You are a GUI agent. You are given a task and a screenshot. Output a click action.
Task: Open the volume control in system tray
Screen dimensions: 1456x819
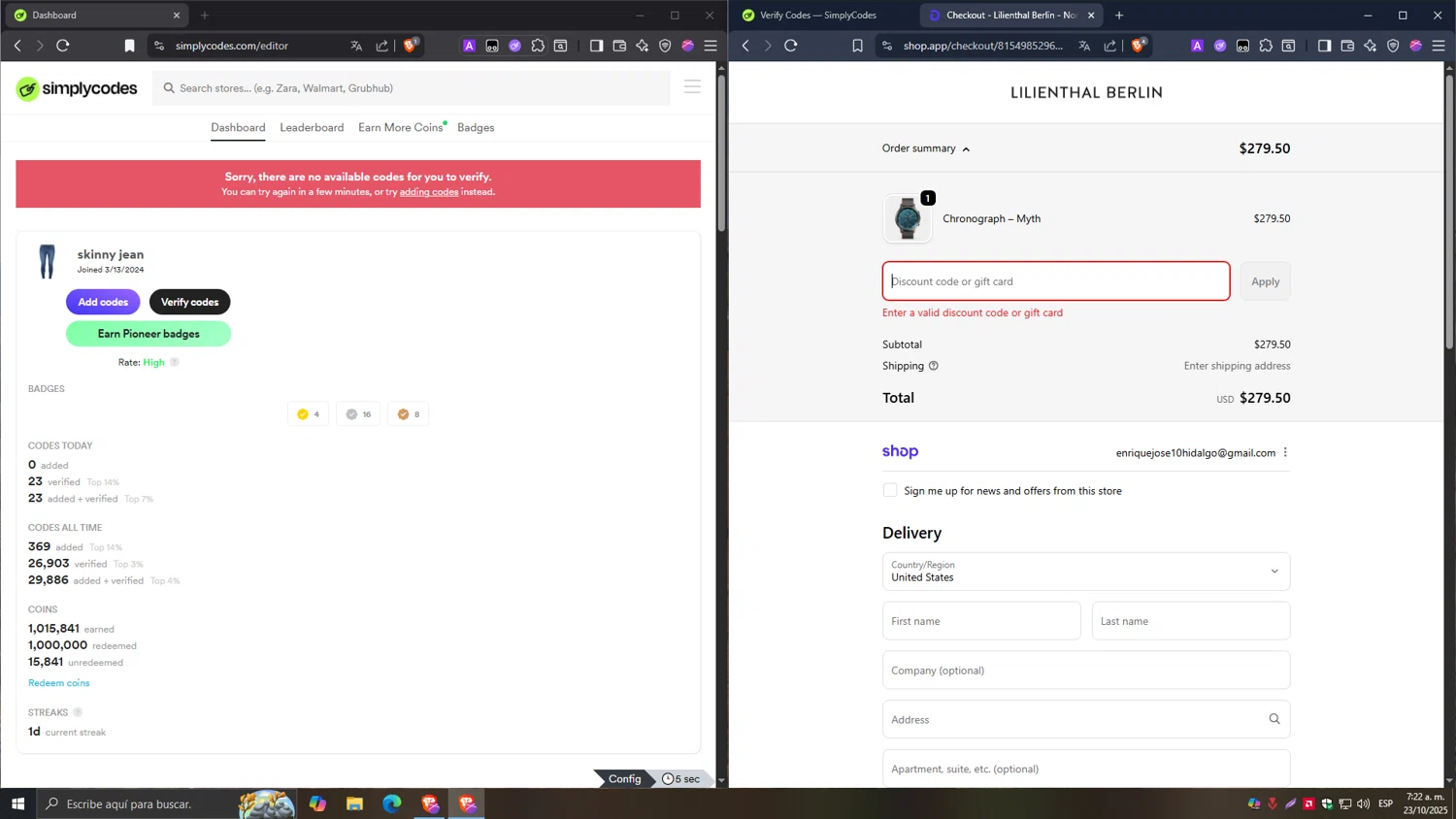click(x=1364, y=803)
